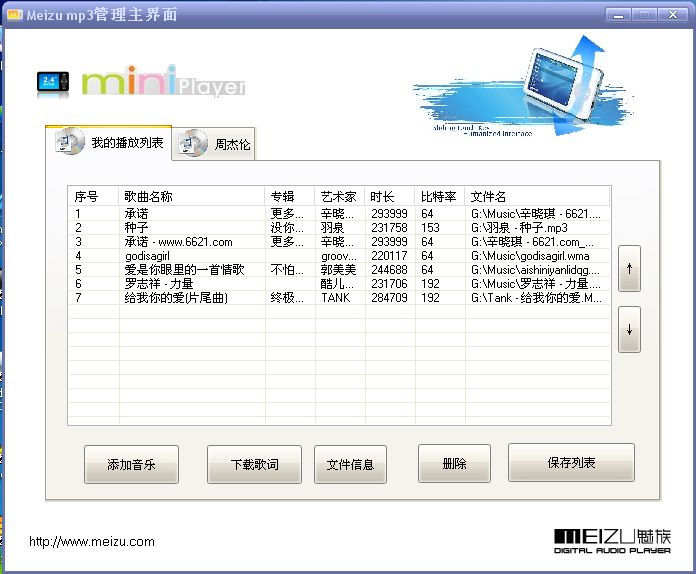Image resolution: width=696 pixels, height=574 pixels.
Task: Click the CD icon on 我的播放列表 tab
Action: (x=70, y=142)
